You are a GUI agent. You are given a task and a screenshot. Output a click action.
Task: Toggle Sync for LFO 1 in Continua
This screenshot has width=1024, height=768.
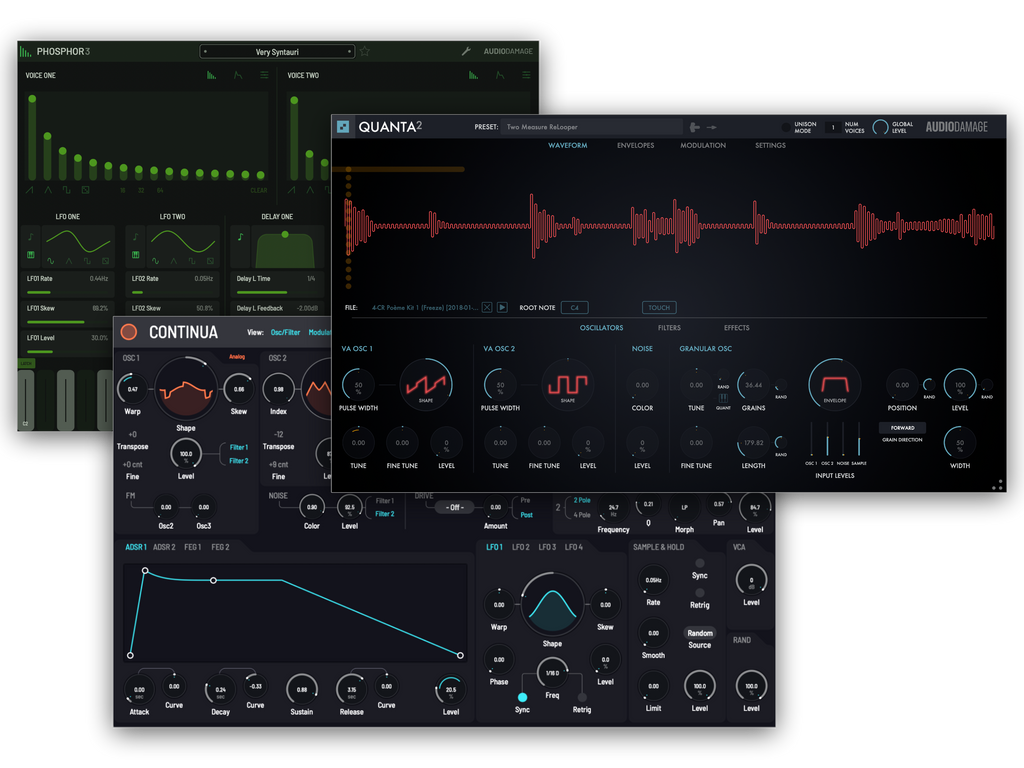[x=521, y=698]
